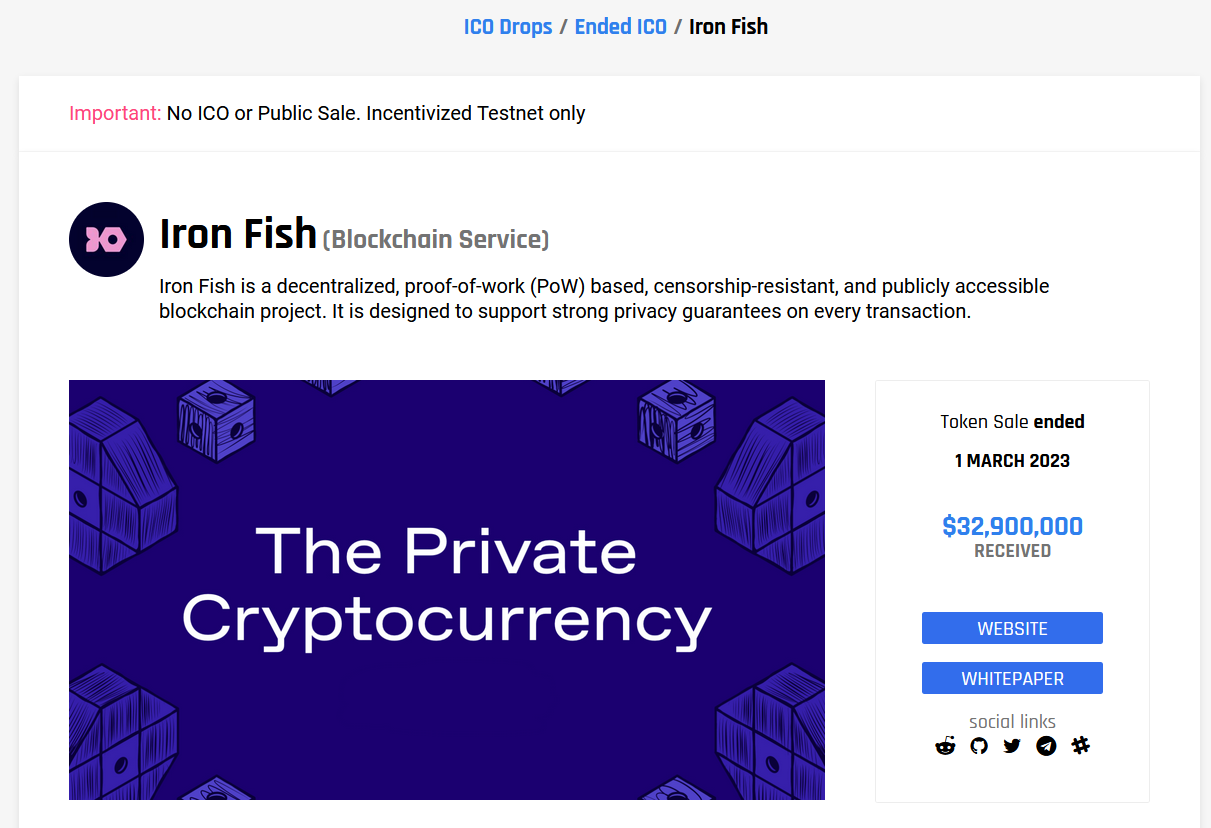Open the Ended ICO breadcrumb link

point(620,27)
